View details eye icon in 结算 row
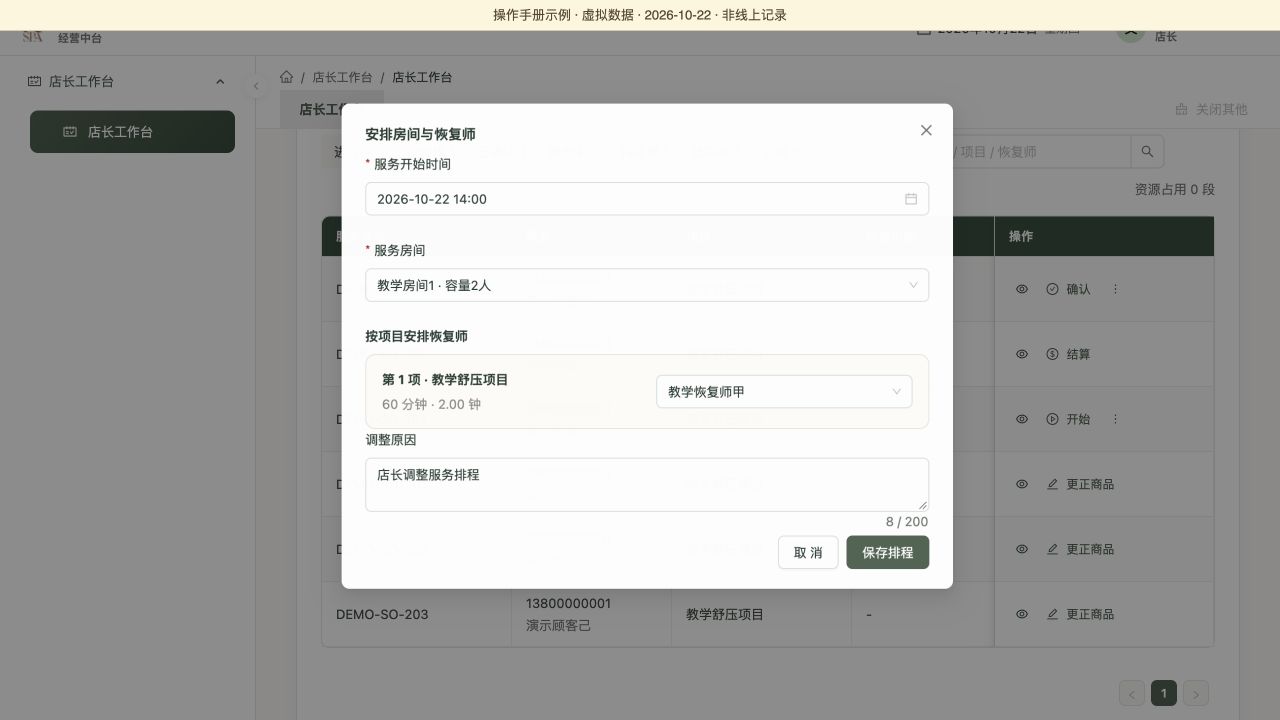The image size is (1280, 720). [x=1022, y=354]
